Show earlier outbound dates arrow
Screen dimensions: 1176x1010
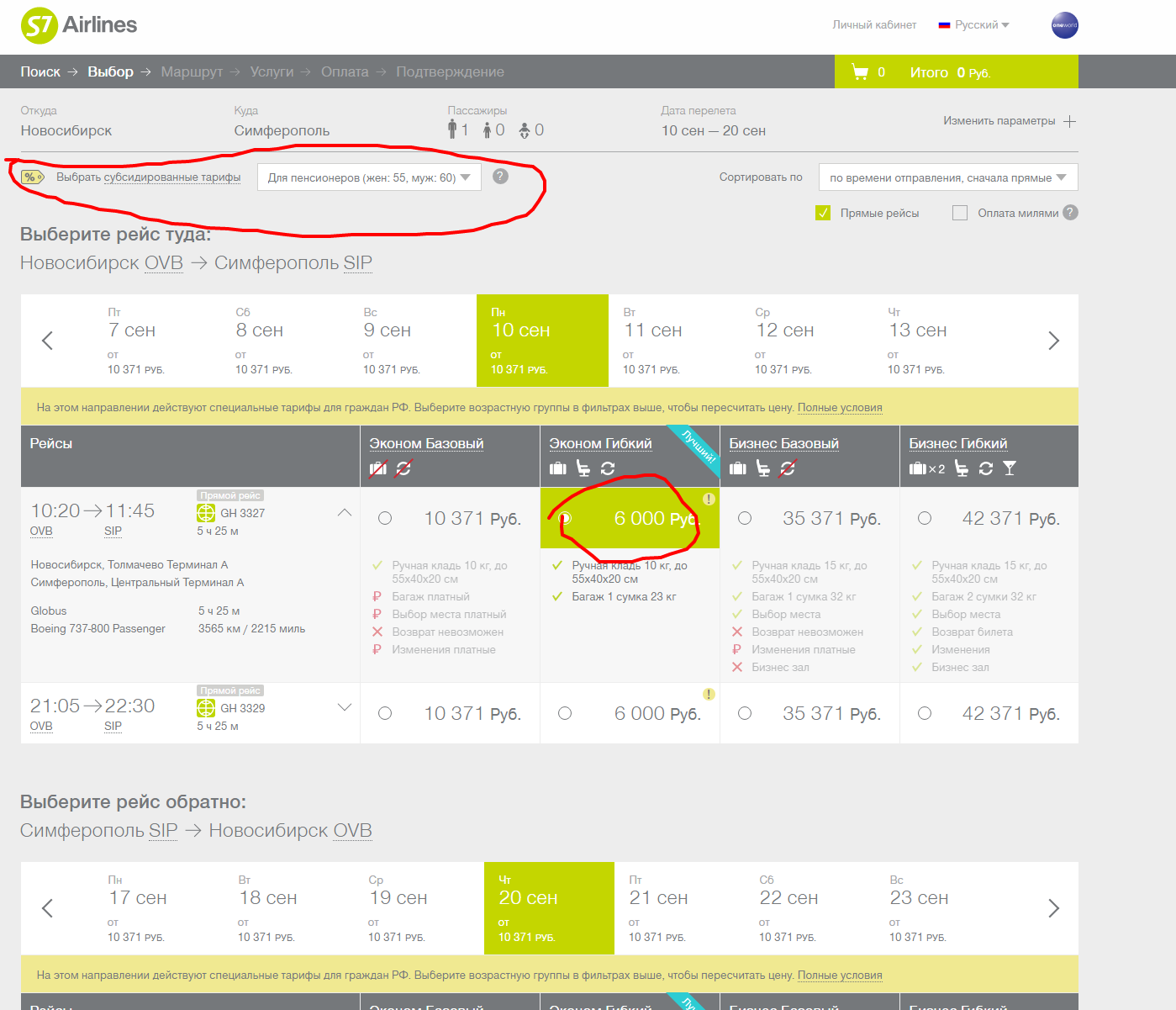coord(47,341)
